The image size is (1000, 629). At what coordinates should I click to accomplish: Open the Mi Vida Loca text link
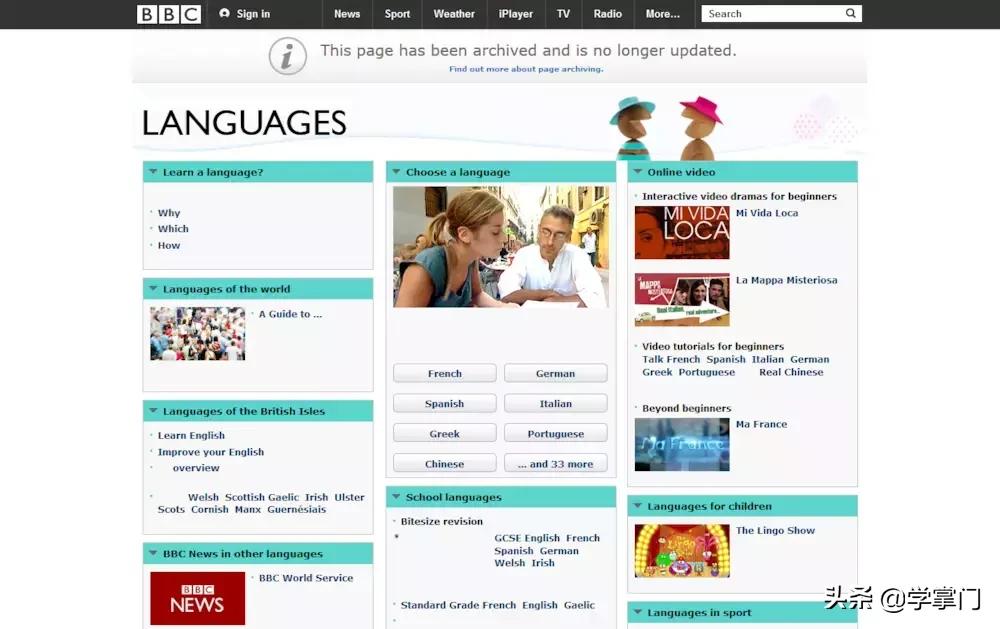[x=767, y=213]
